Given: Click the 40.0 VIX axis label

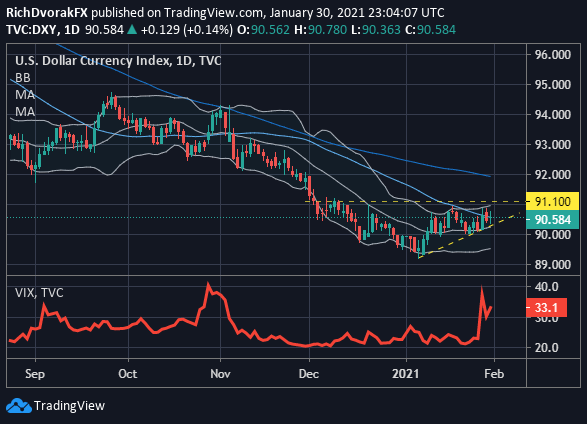Looking at the screenshot, I should pyautogui.click(x=547, y=287).
